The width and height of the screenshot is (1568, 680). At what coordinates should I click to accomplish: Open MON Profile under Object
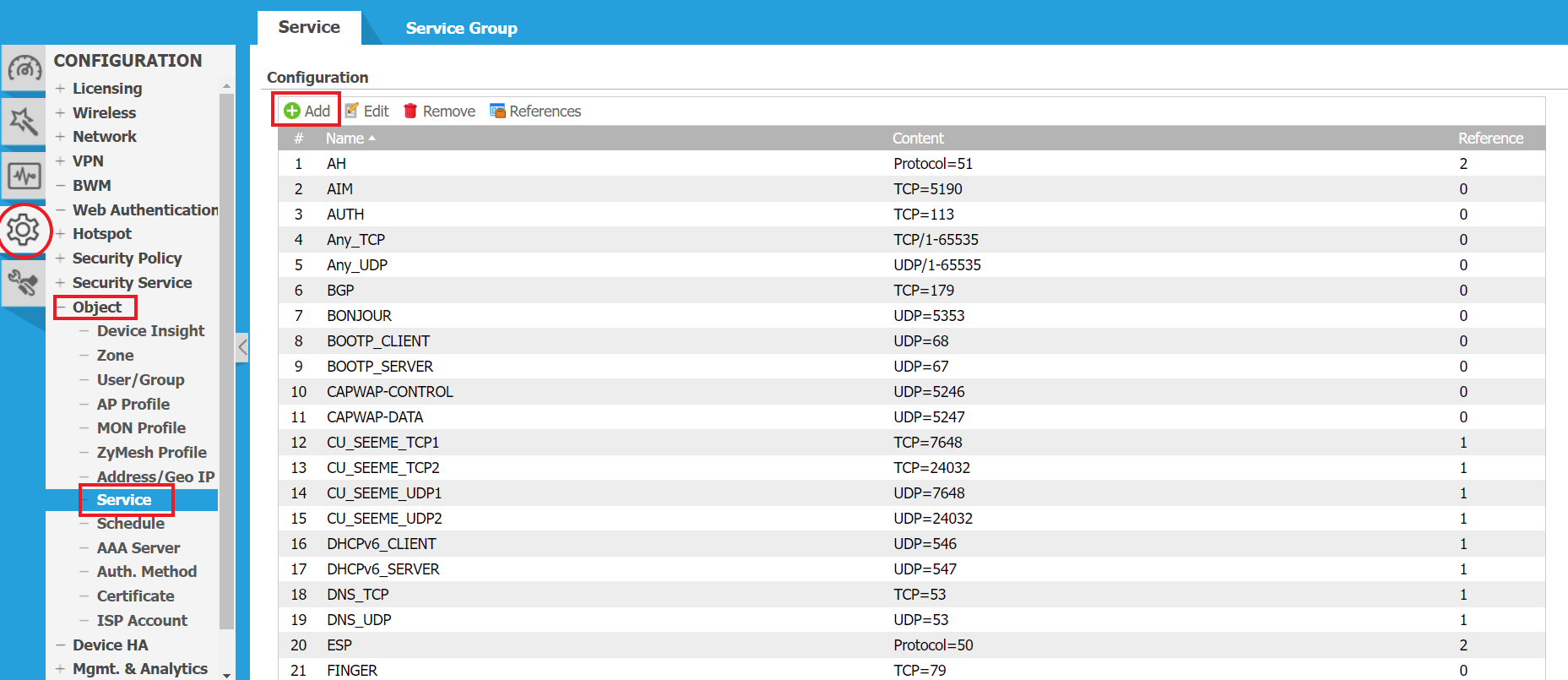(x=141, y=427)
